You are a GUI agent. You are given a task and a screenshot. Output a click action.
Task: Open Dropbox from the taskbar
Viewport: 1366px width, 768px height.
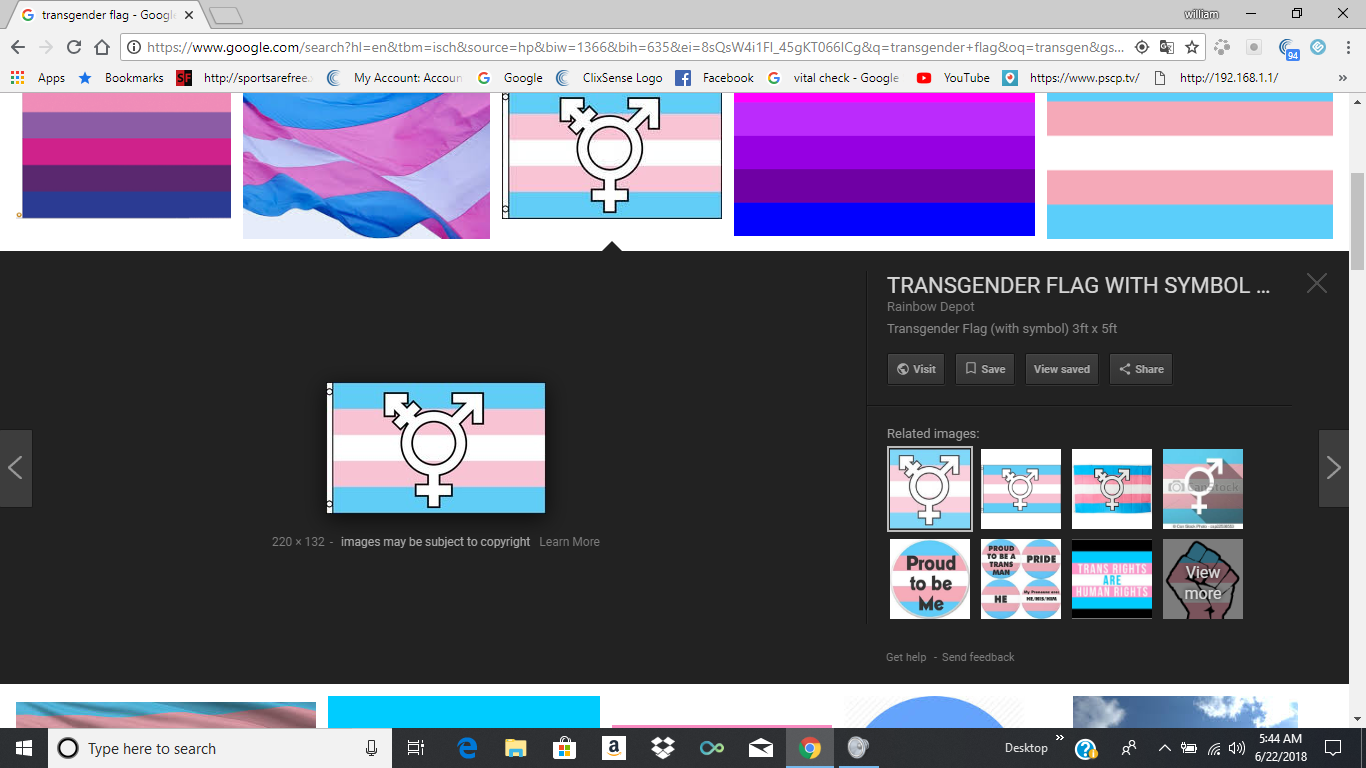pos(662,748)
